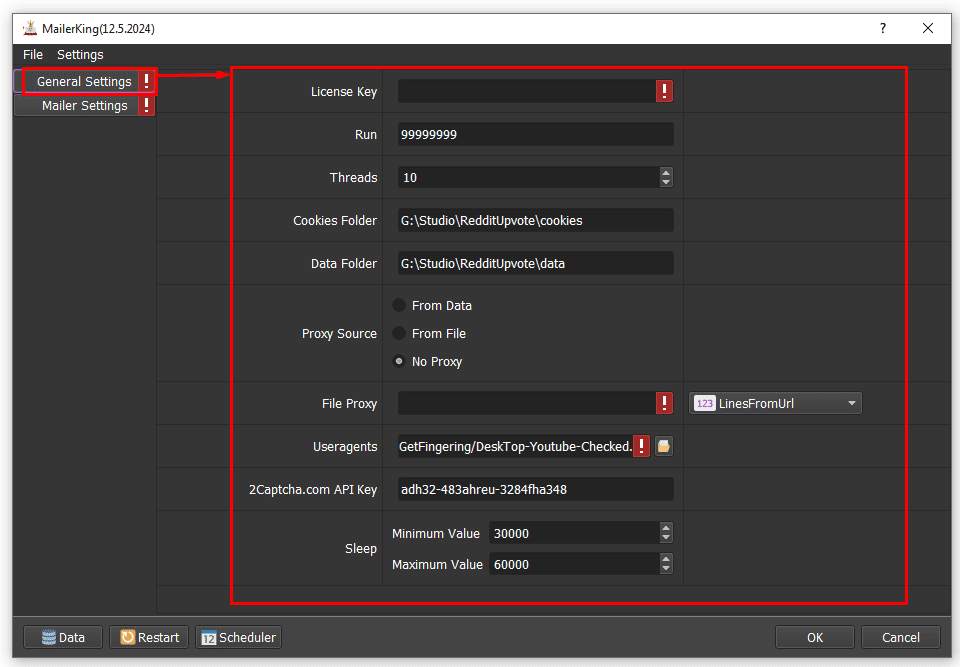This screenshot has height=667, width=960.
Task: Click the MailerKing app icon in title bar
Action: point(29,28)
